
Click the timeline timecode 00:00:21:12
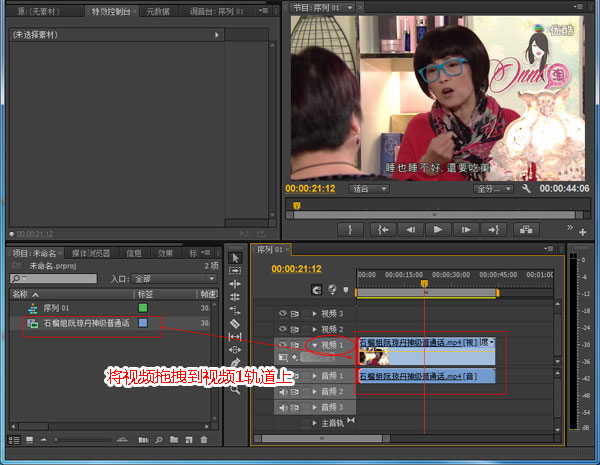(x=297, y=269)
